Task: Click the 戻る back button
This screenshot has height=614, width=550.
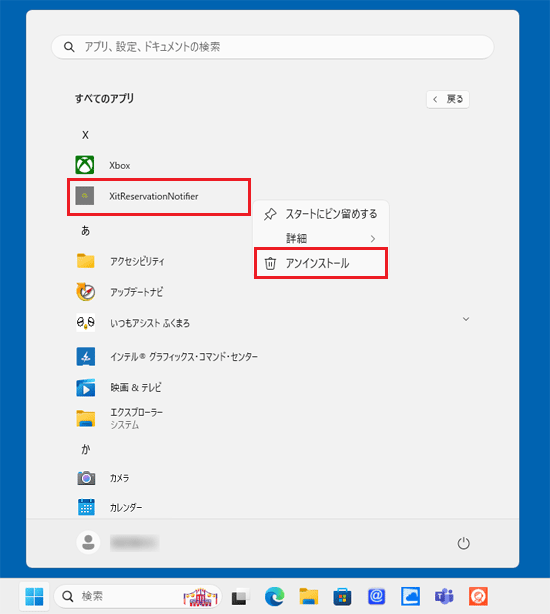Action: pos(448,99)
